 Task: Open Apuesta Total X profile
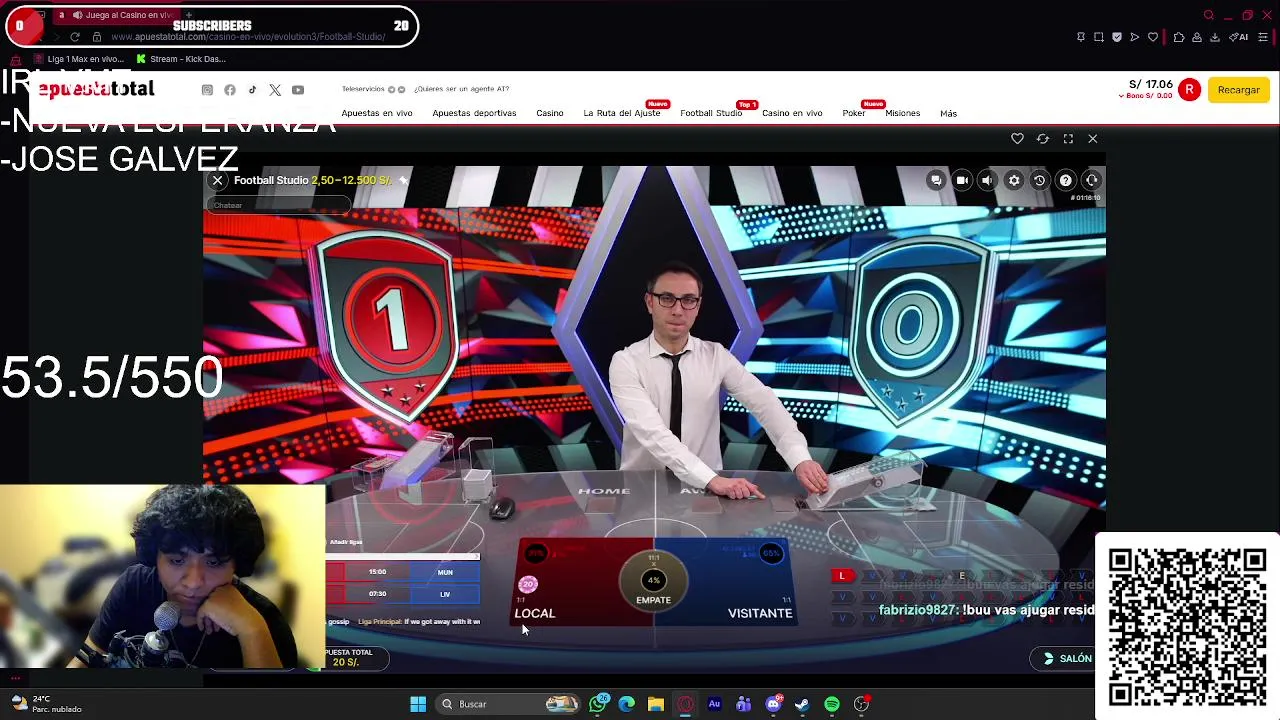point(275,90)
